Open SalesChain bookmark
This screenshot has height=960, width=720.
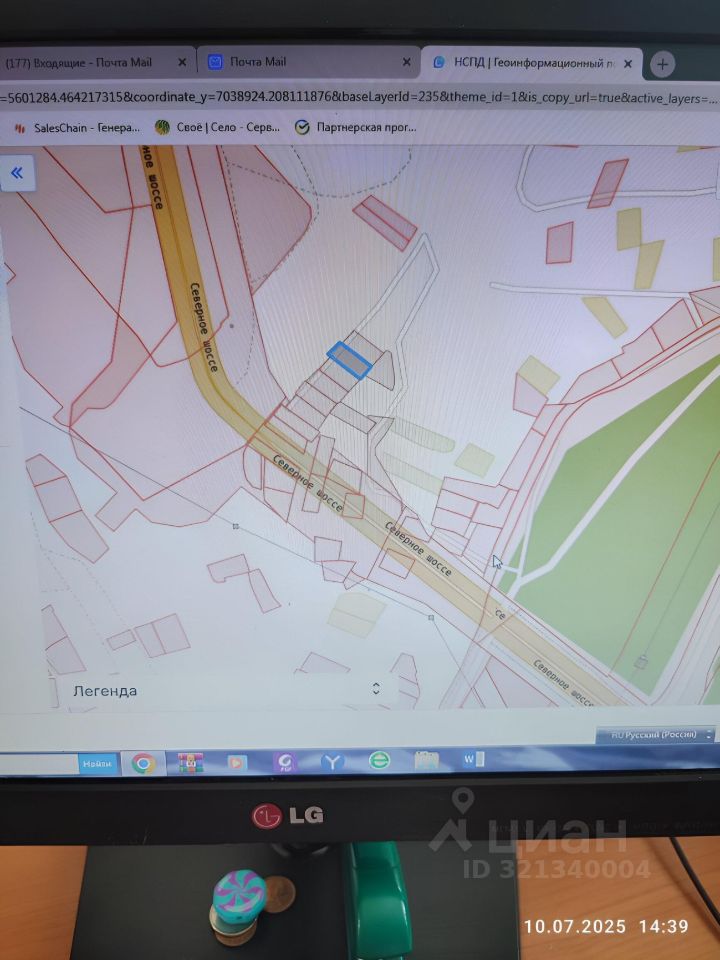coord(78,128)
